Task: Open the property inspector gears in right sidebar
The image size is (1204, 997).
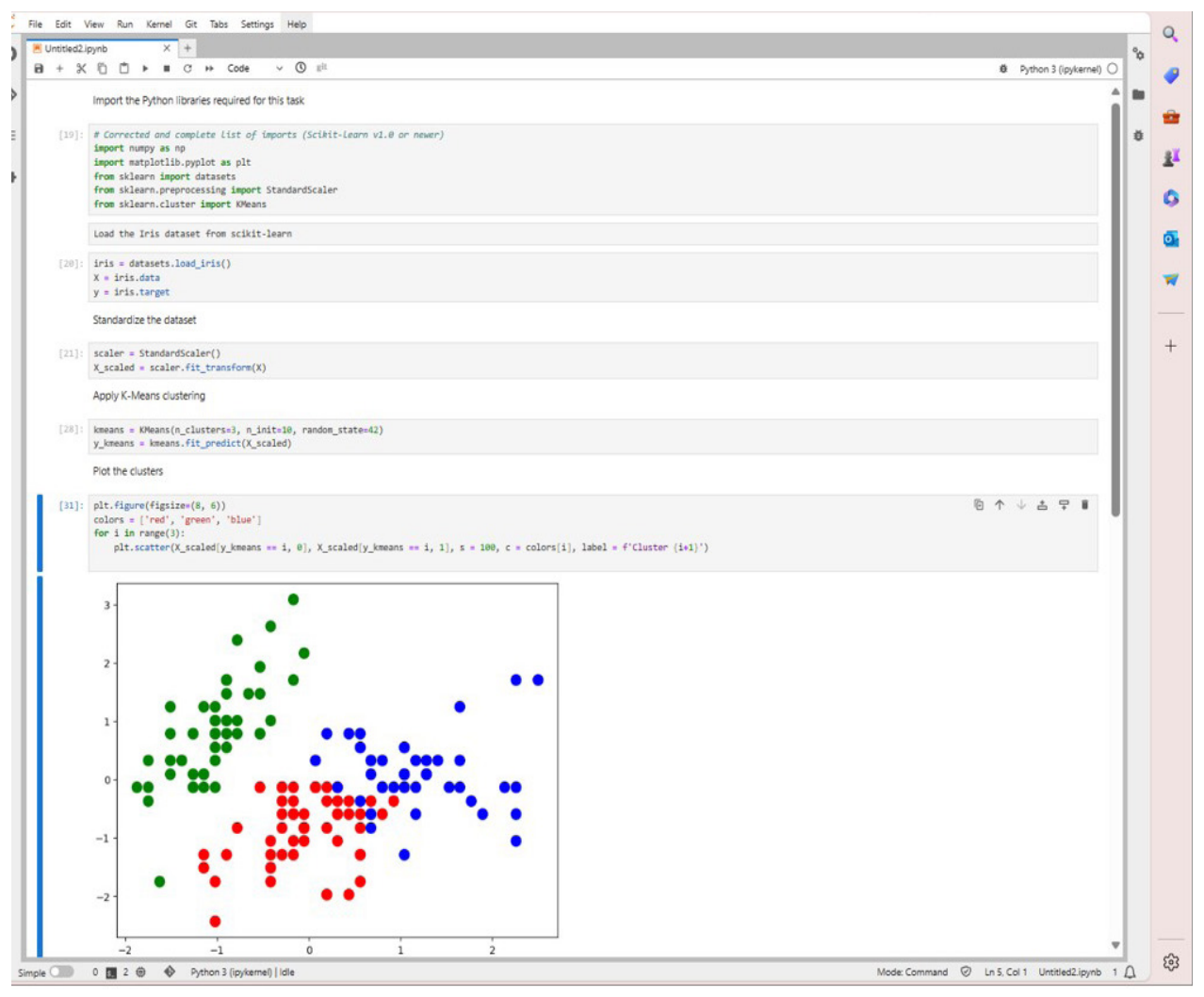Action: click(x=1138, y=54)
